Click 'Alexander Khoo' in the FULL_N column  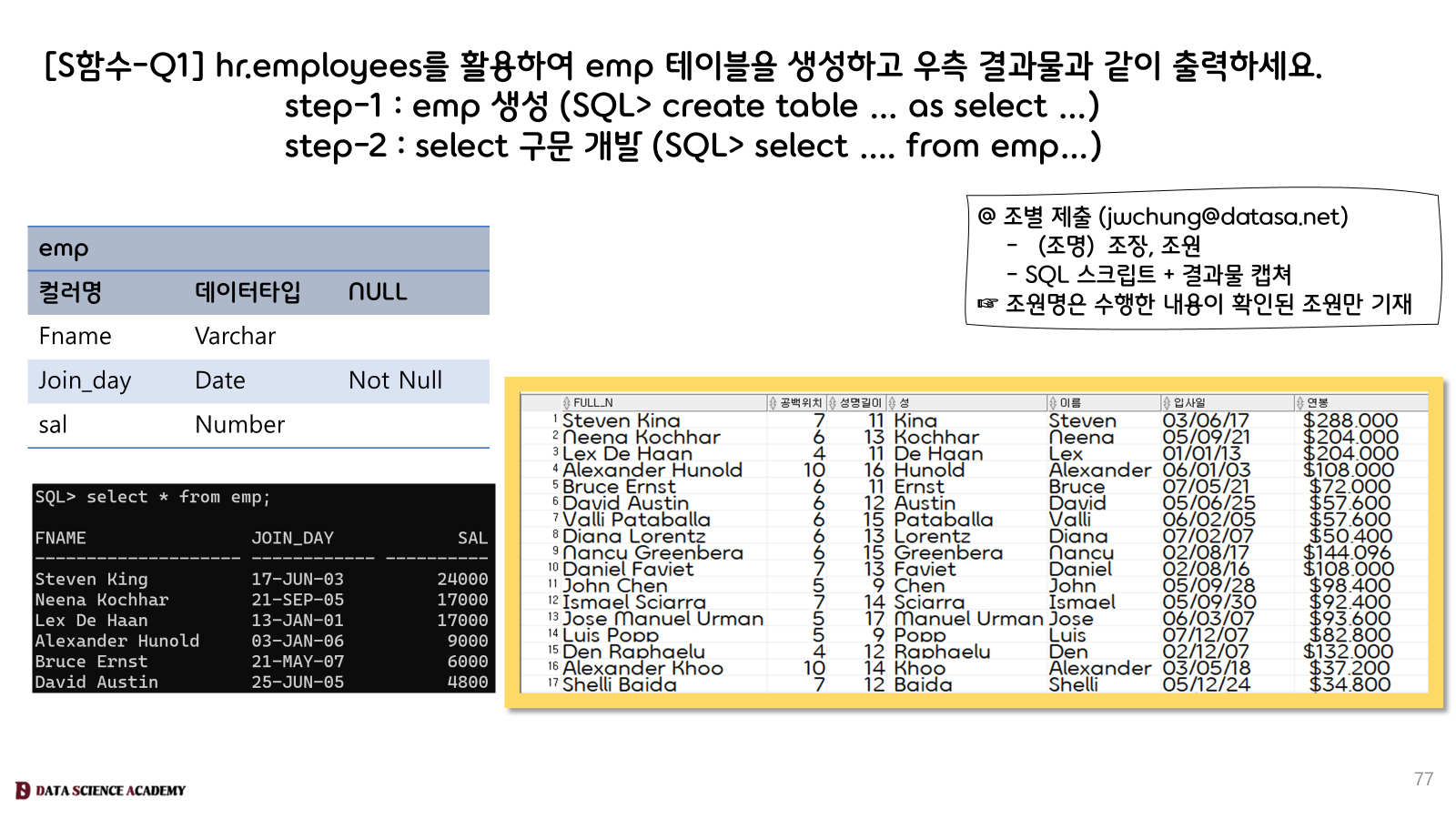642,668
